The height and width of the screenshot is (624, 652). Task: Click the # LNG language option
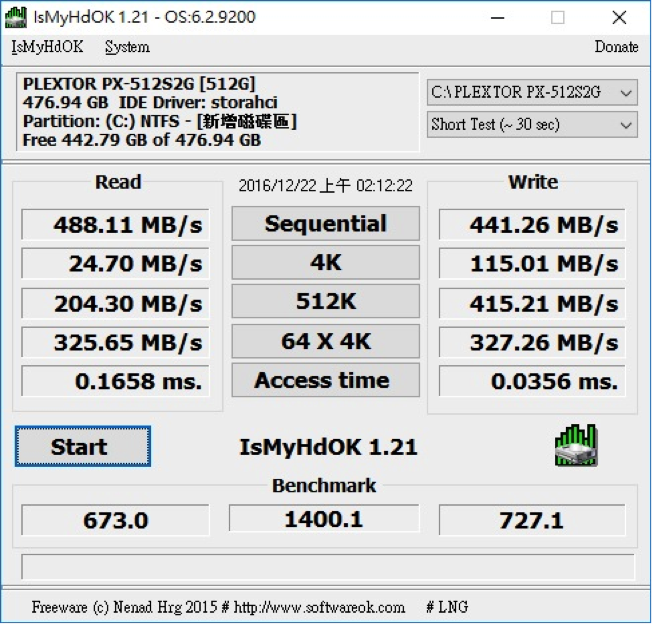pos(447,607)
